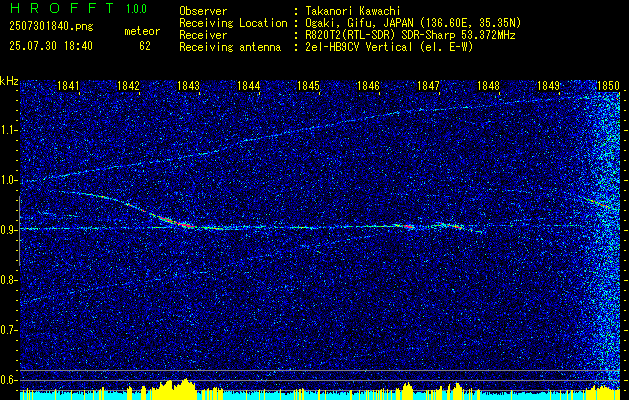Click the Receiving antenna 2el-HB9CV text

390,47
